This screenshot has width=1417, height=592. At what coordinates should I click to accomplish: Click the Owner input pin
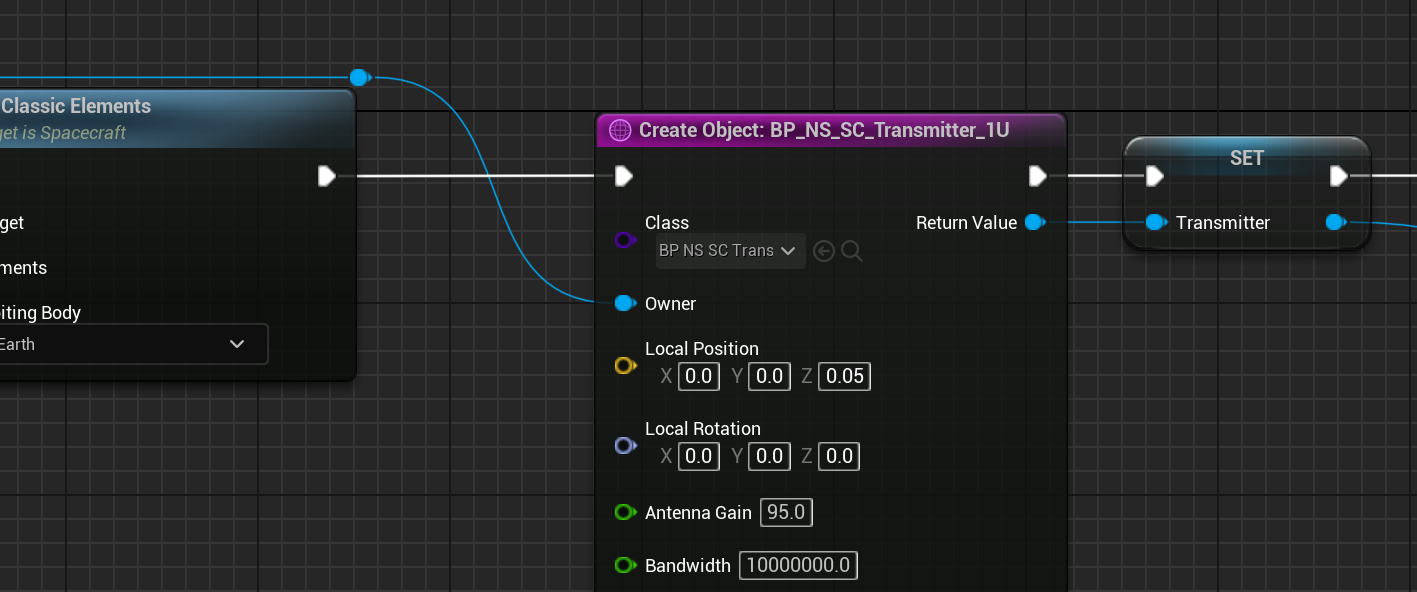click(x=625, y=303)
